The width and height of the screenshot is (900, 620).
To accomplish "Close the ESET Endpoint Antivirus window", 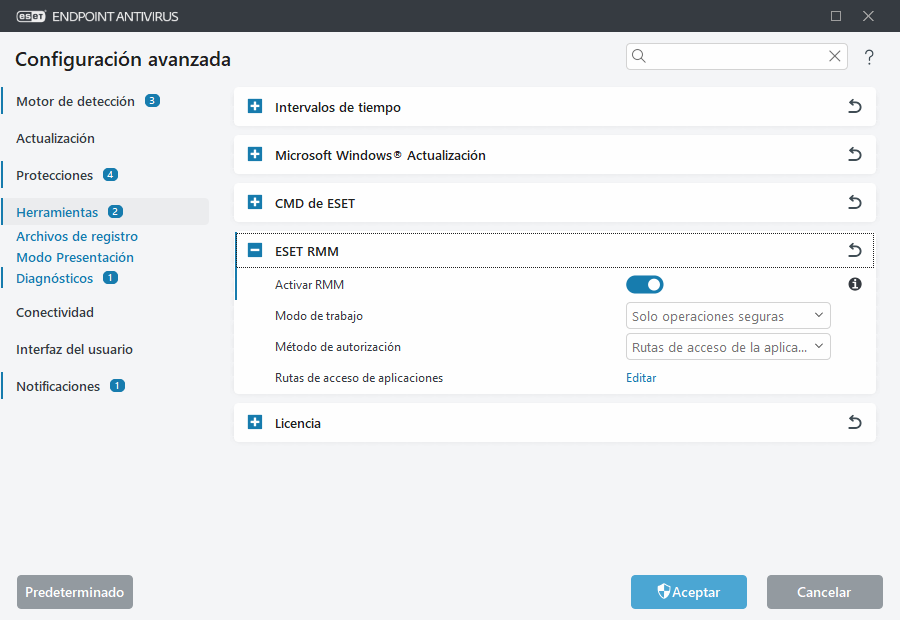I will 868,16.
